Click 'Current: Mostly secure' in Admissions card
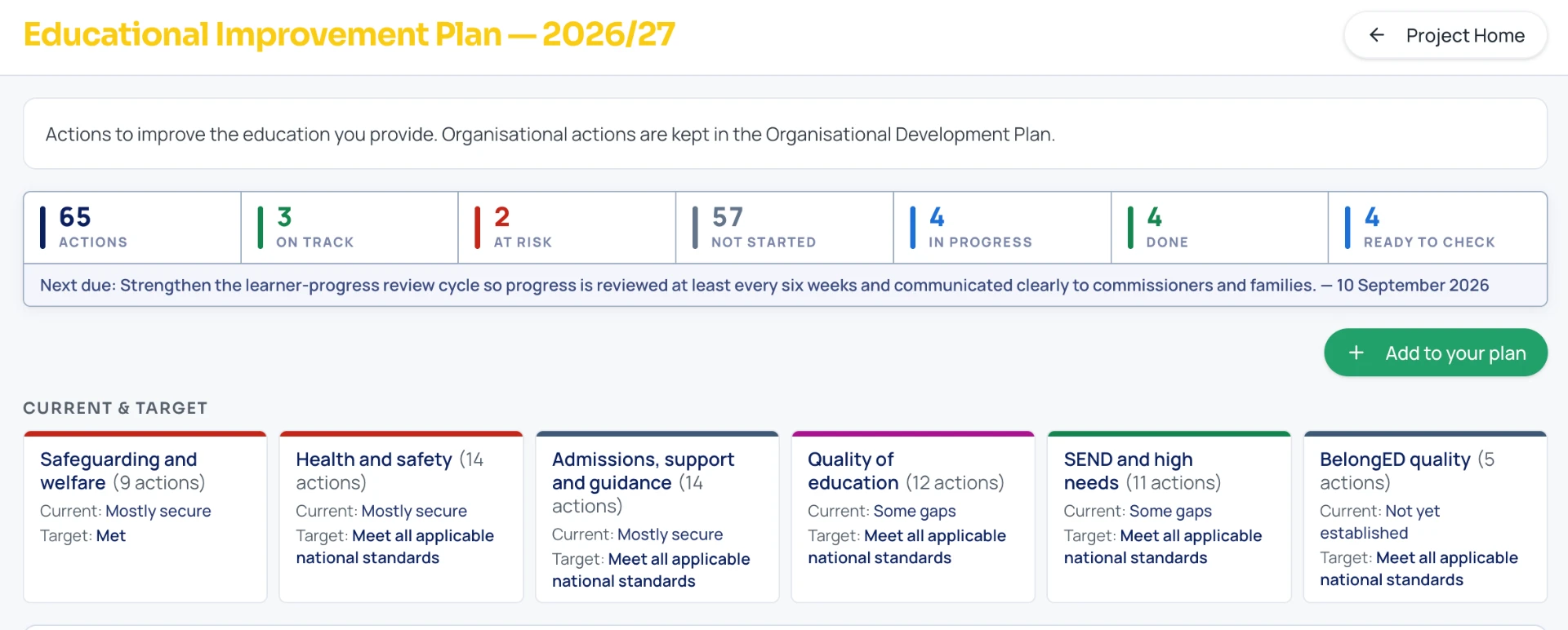The image size is (1568, 630). point(637,535)
